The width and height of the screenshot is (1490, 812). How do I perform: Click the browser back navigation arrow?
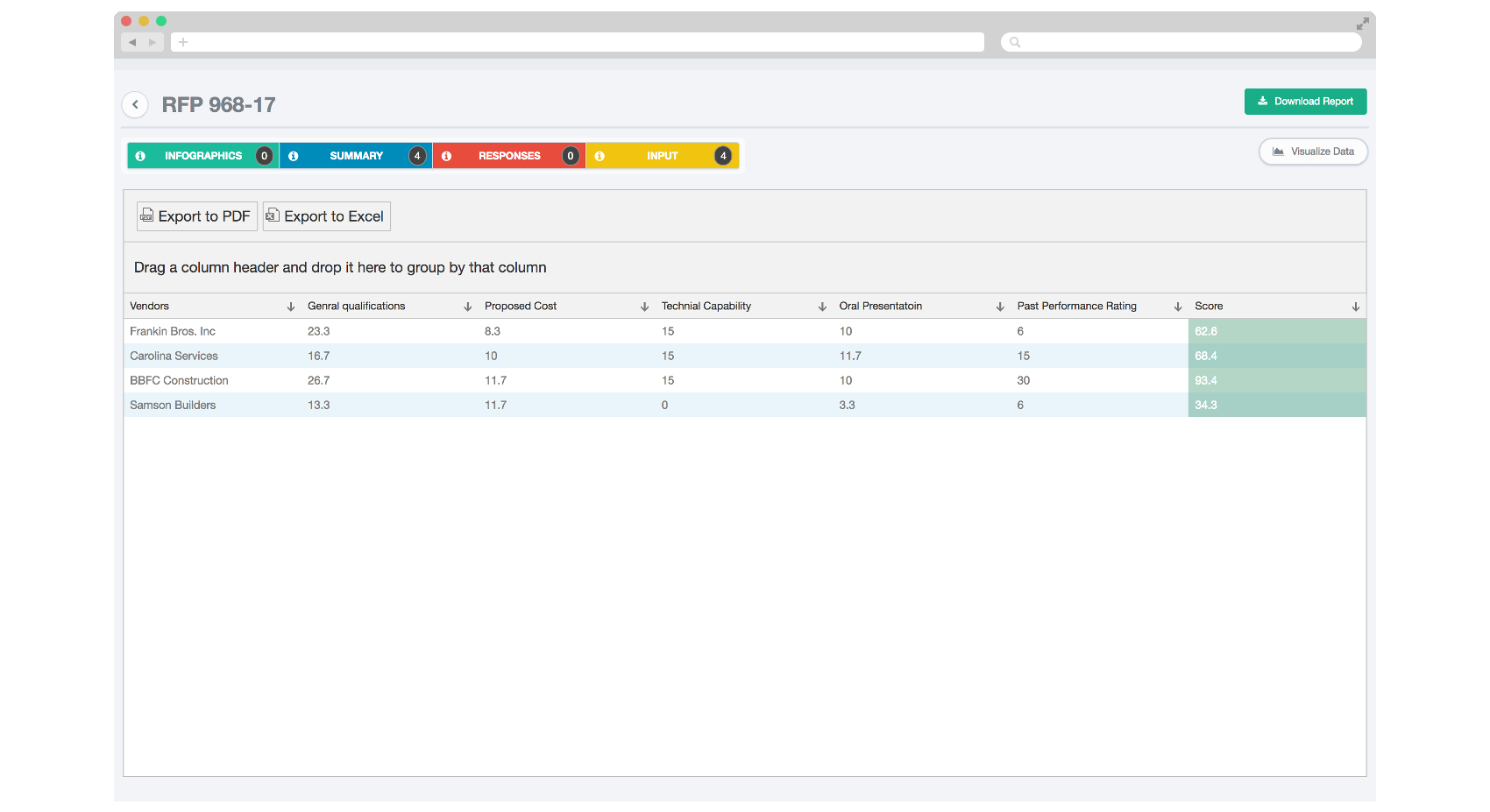tap(132, 42)
